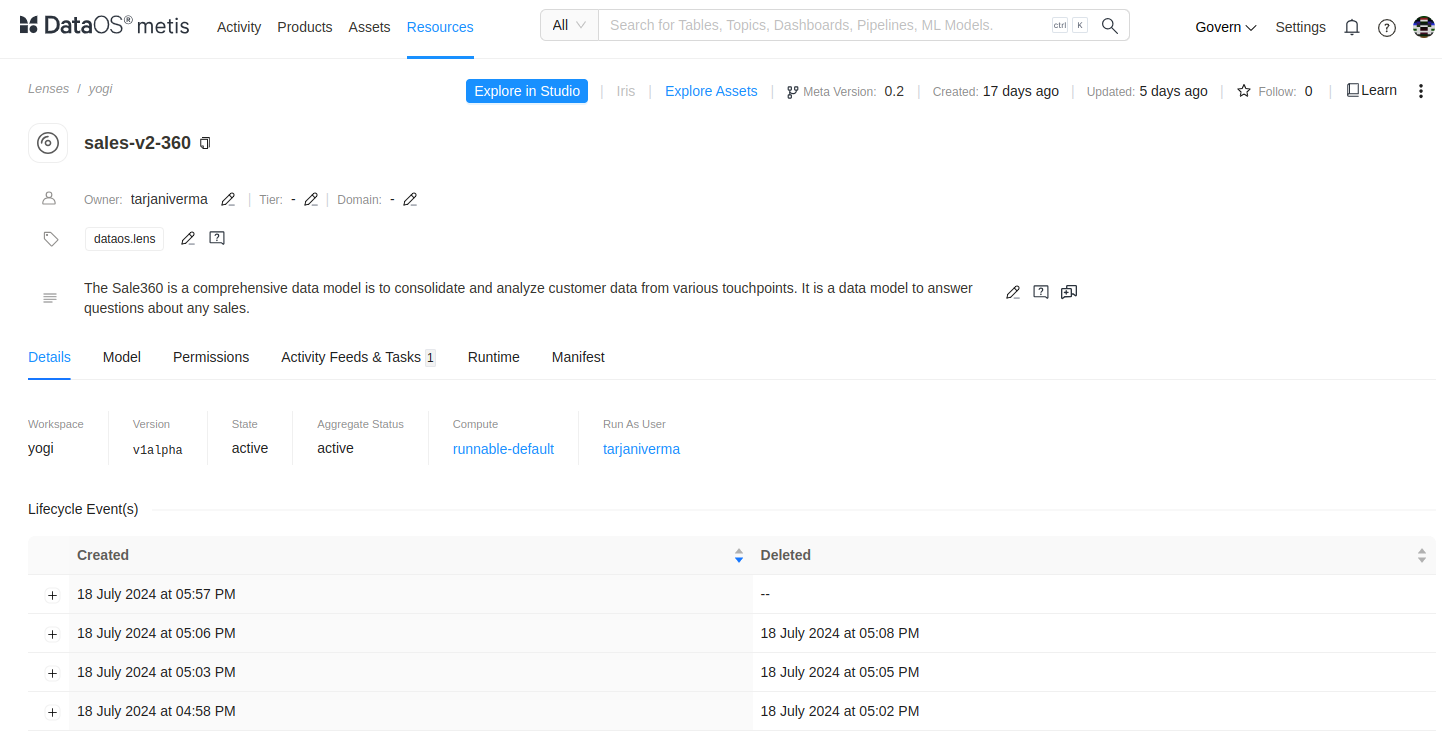Click the Follow star icon

1244,91
